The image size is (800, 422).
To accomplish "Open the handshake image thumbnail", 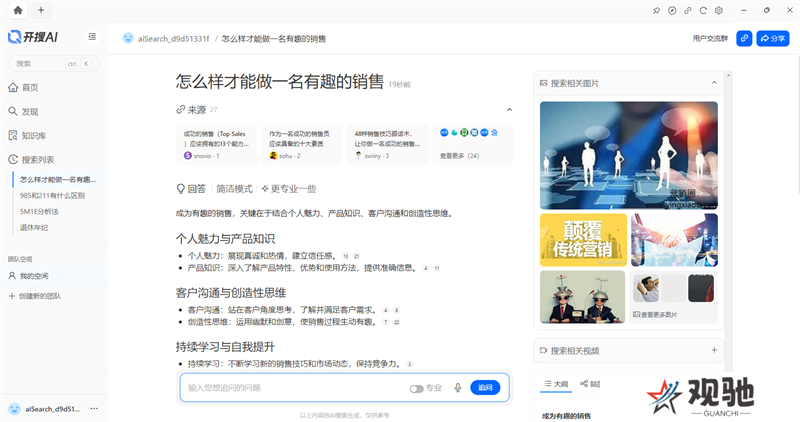I will 674,240.
